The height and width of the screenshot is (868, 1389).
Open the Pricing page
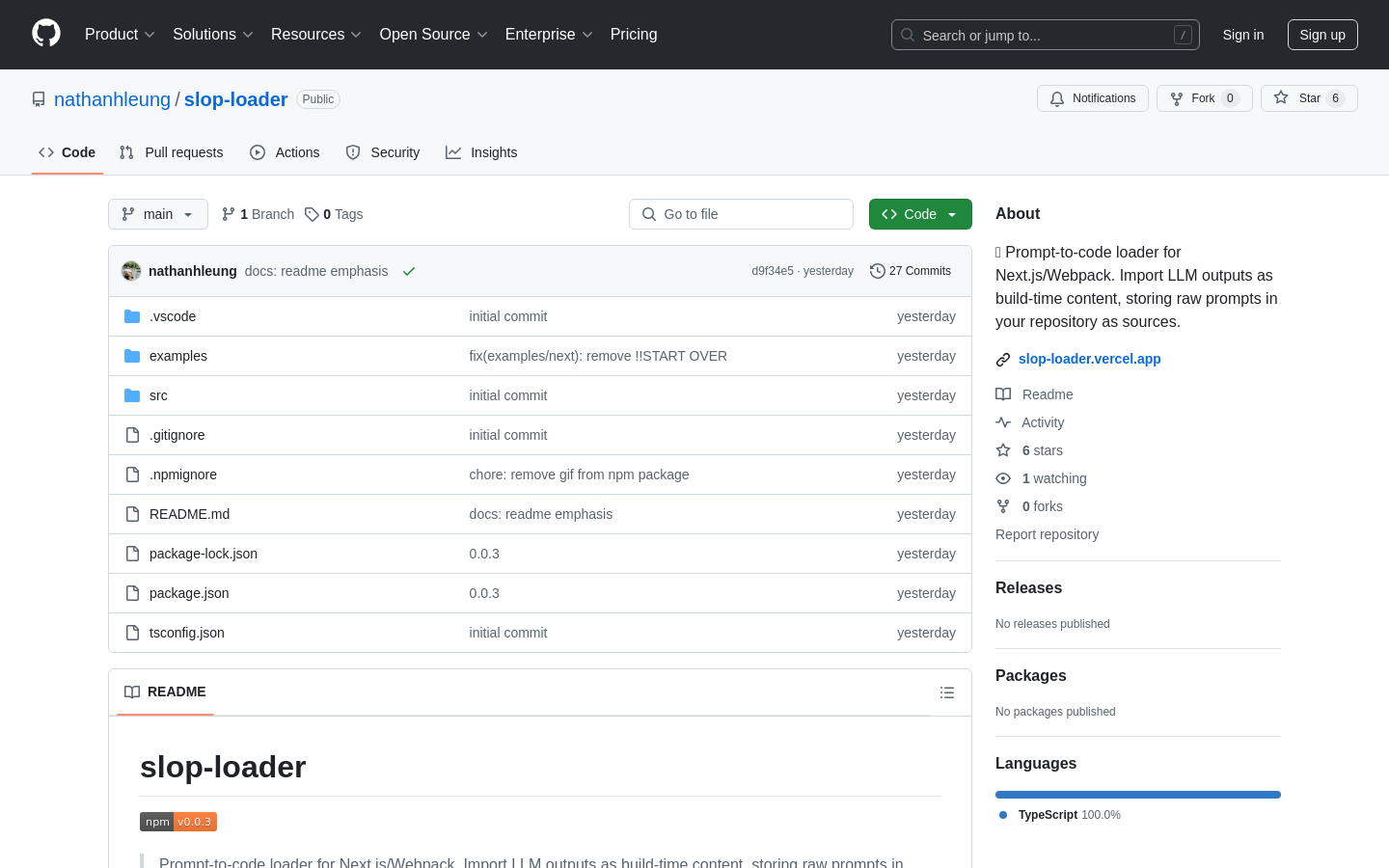click(x=634, y=34)
